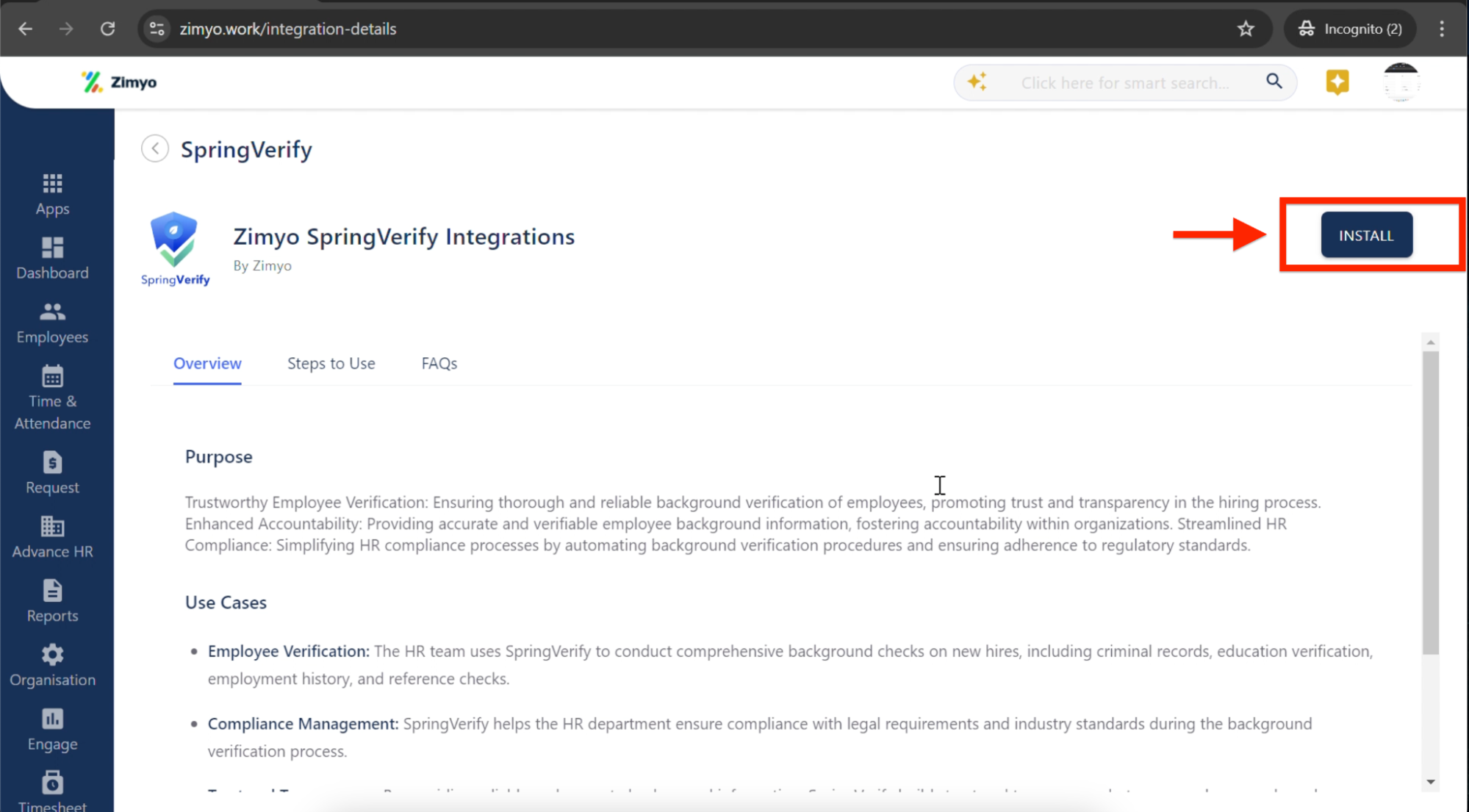This screenshot has height=812, width=1469.
Task: Open the Reports section
Action: [x=52, y=602]
